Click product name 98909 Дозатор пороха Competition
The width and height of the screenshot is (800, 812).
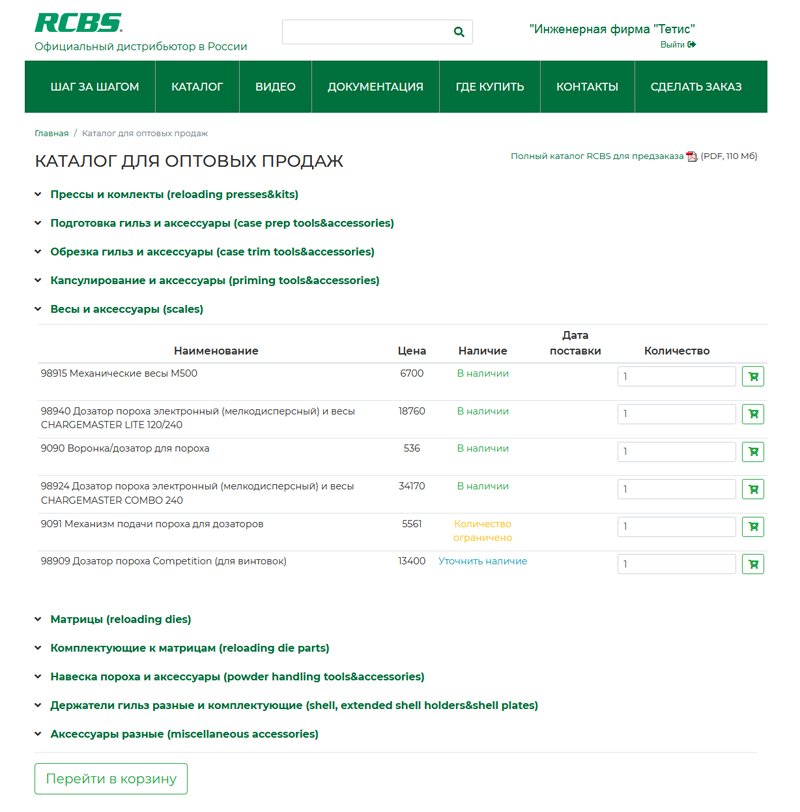click(164, 561)
